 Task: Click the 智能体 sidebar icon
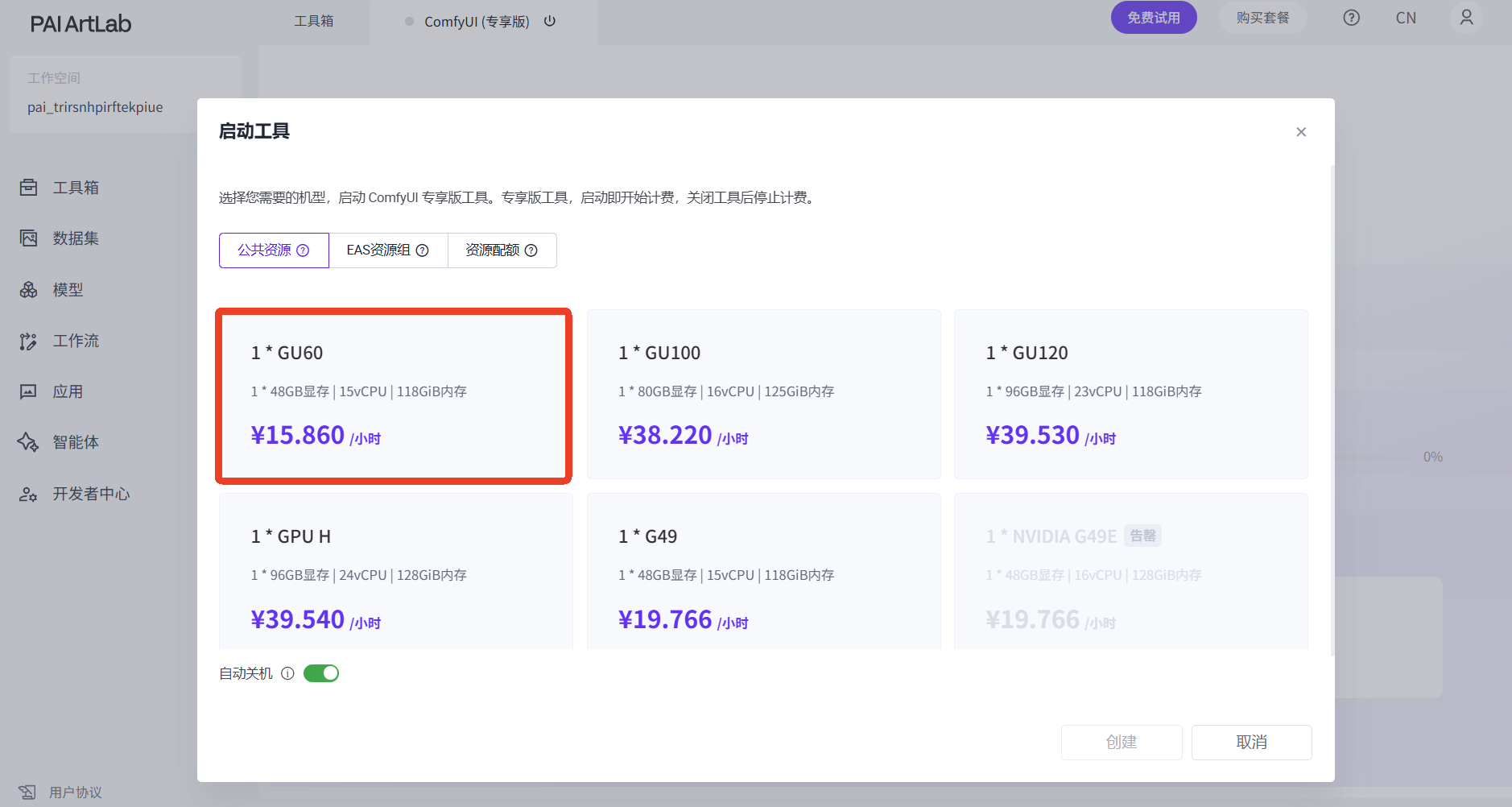(x=29, y=442)
